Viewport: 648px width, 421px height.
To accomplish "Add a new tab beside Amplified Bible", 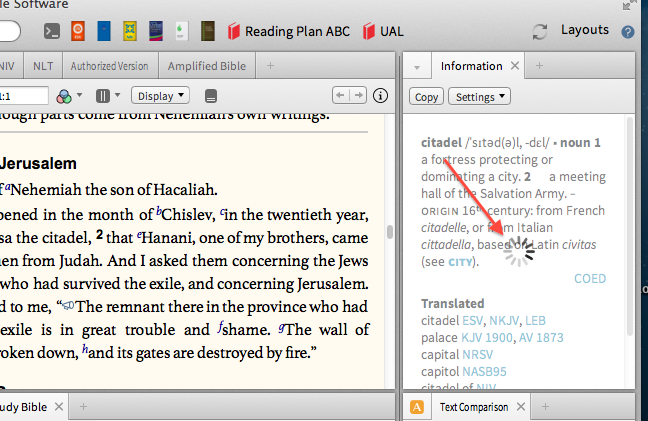I will coord(270,66).
